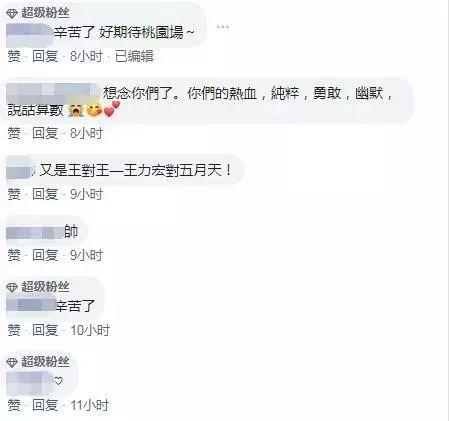Click the 9小时 timestamp under 帥 comment
Image resolution: width=449 pixels, height=421 pixels.
[86, 255]
